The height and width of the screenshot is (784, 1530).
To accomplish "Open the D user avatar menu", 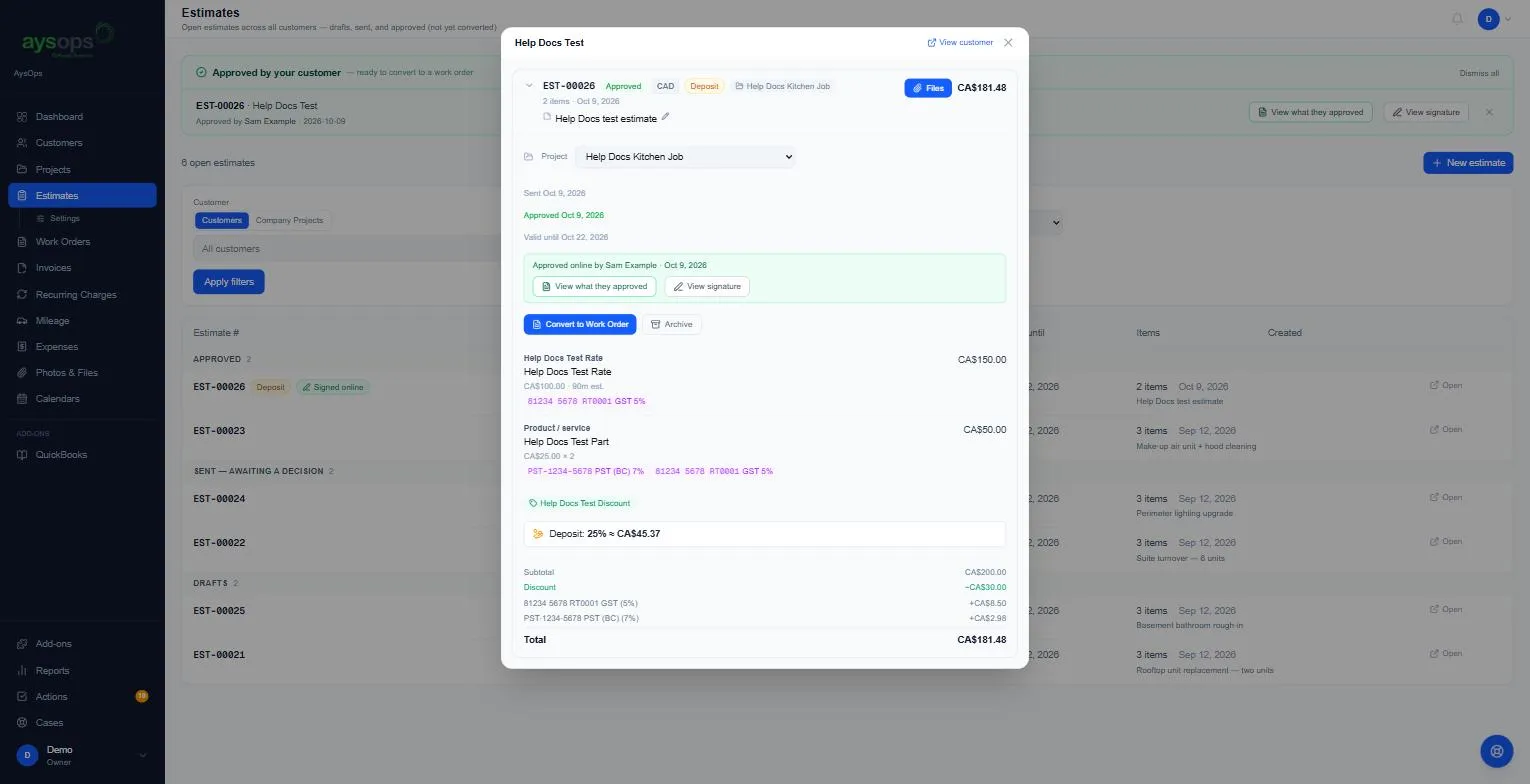I will pos(1494,19).
